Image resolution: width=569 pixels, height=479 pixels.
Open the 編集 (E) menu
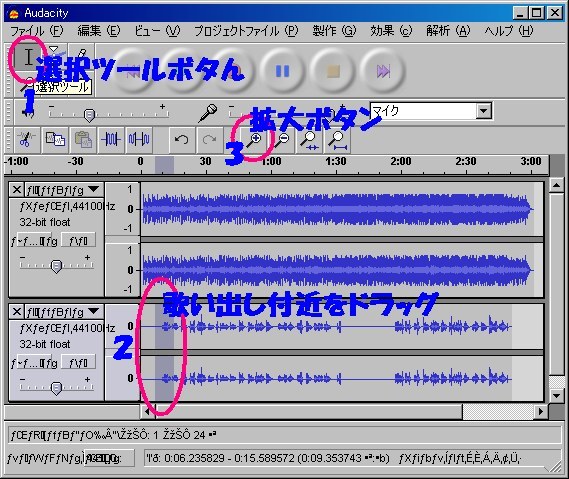(x=99, y=31)
